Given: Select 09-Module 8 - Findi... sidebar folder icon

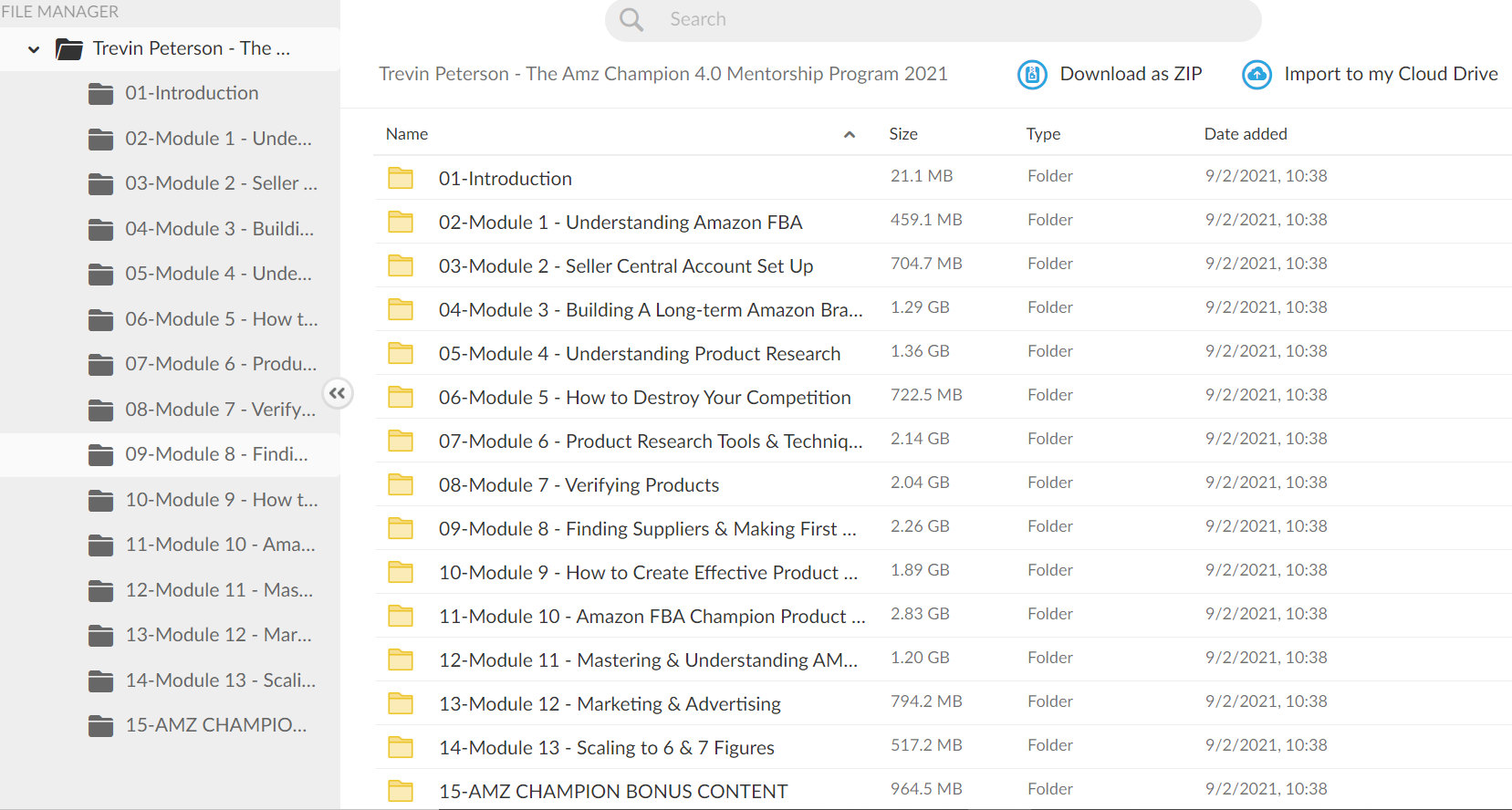Looking at the screenshot, I should (101, 454).
